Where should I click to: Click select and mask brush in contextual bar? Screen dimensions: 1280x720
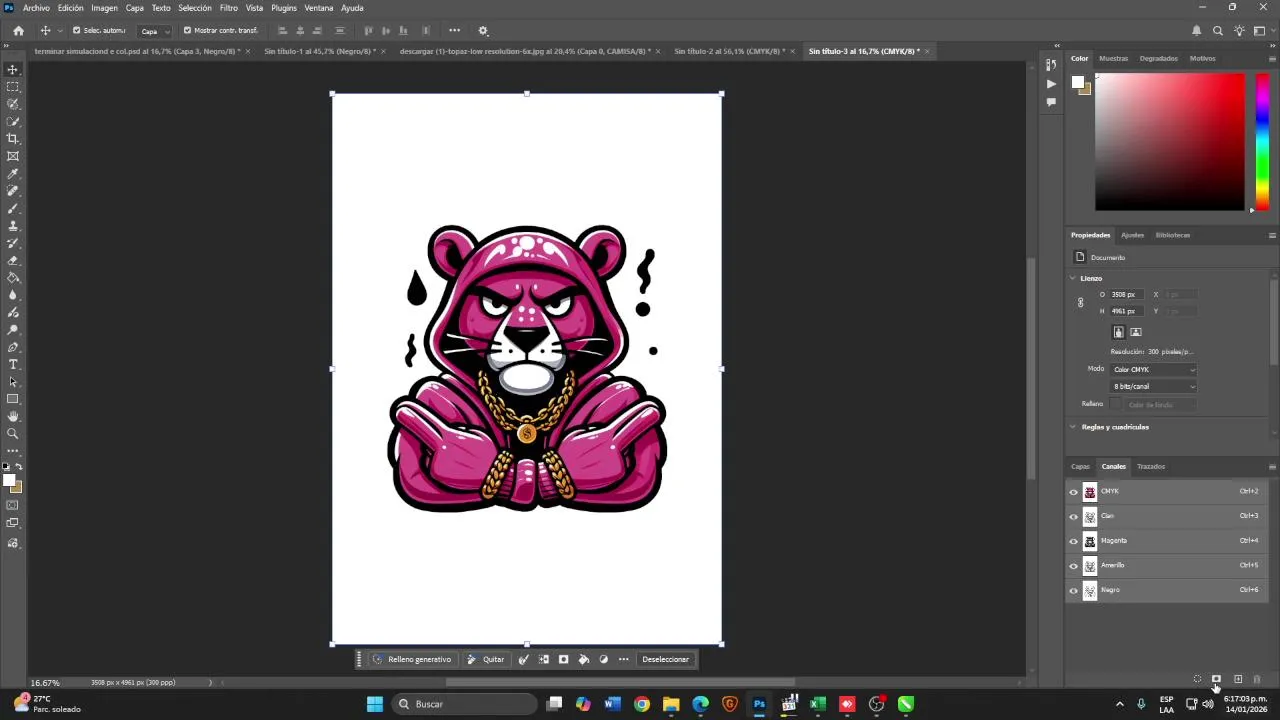[x=523, y=659]
